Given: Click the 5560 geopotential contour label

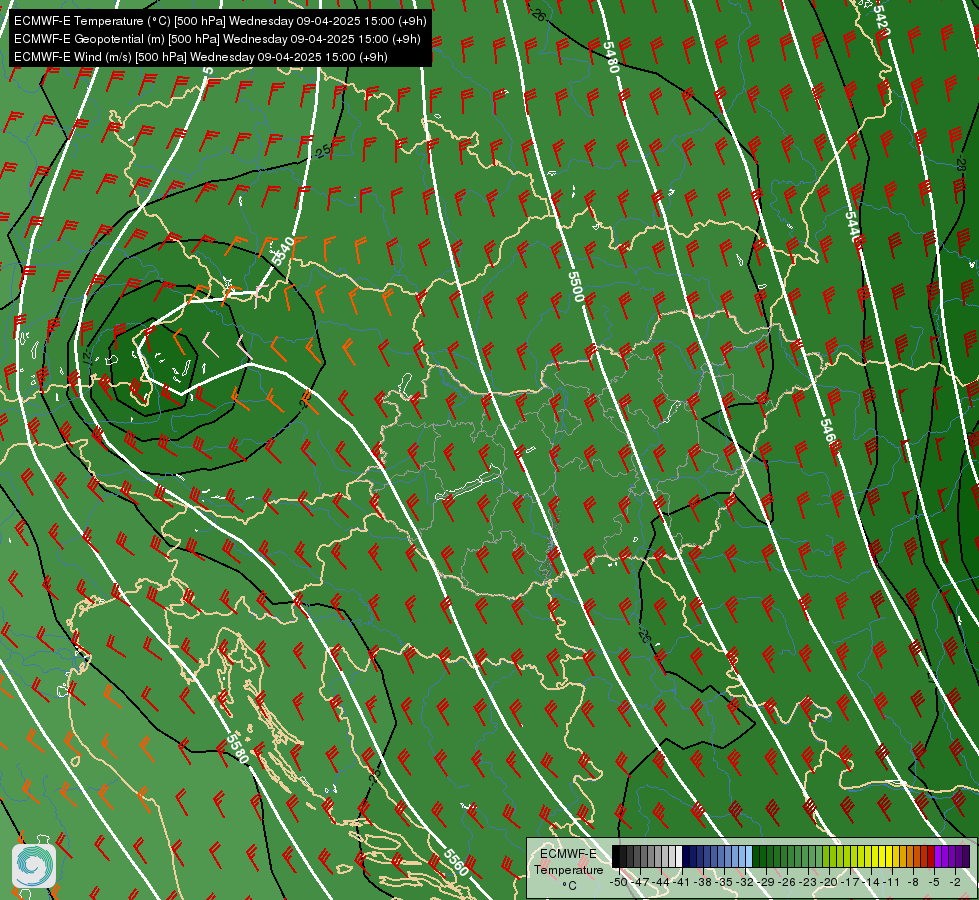Looking at the screenshot, I should point(456,863).
